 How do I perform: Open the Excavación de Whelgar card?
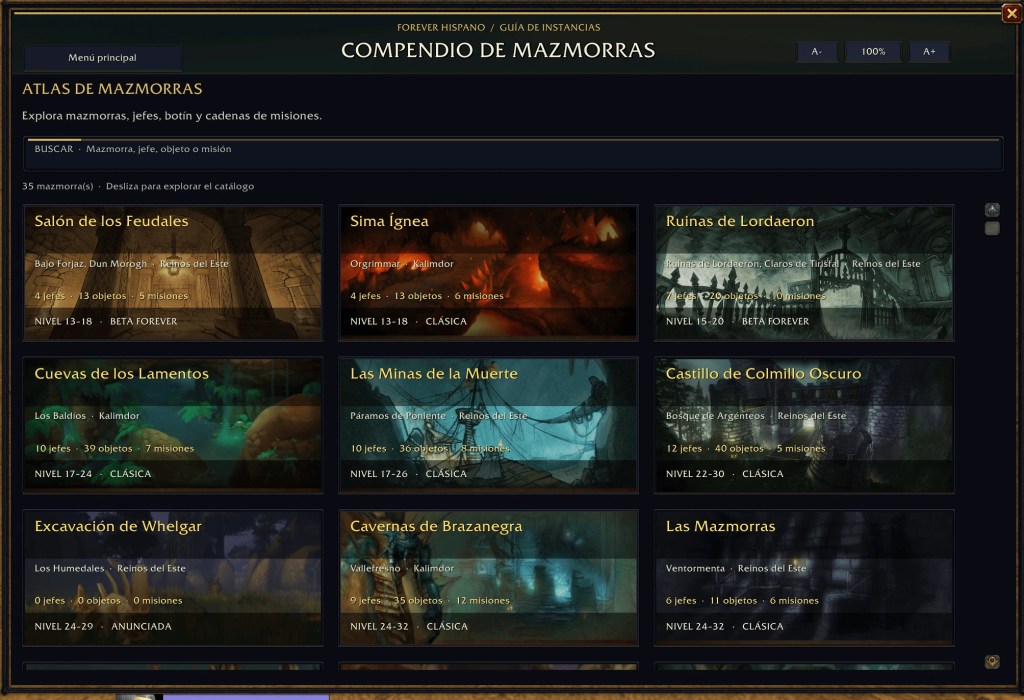pyautogui.click(x=172, y=578)
